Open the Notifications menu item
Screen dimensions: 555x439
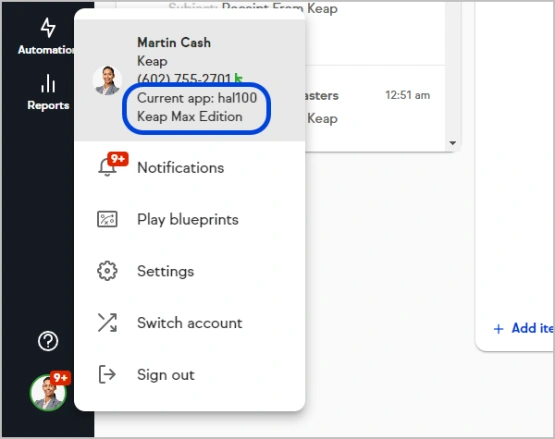(181, 168)
